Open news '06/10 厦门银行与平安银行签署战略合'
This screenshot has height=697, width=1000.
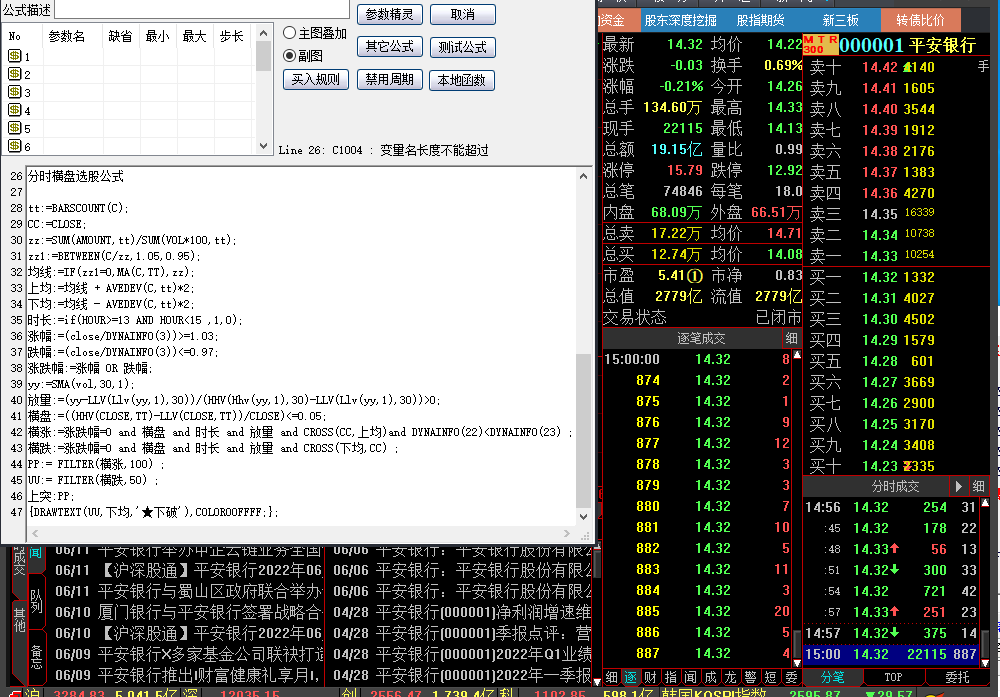189,612
